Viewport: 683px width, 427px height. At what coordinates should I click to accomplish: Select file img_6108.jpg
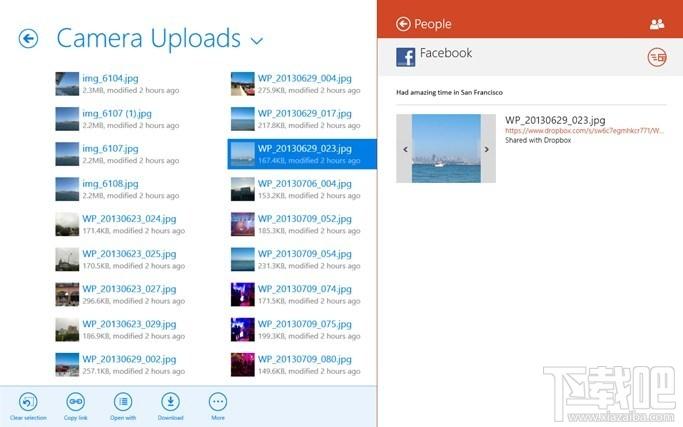(x=118, y=189)
